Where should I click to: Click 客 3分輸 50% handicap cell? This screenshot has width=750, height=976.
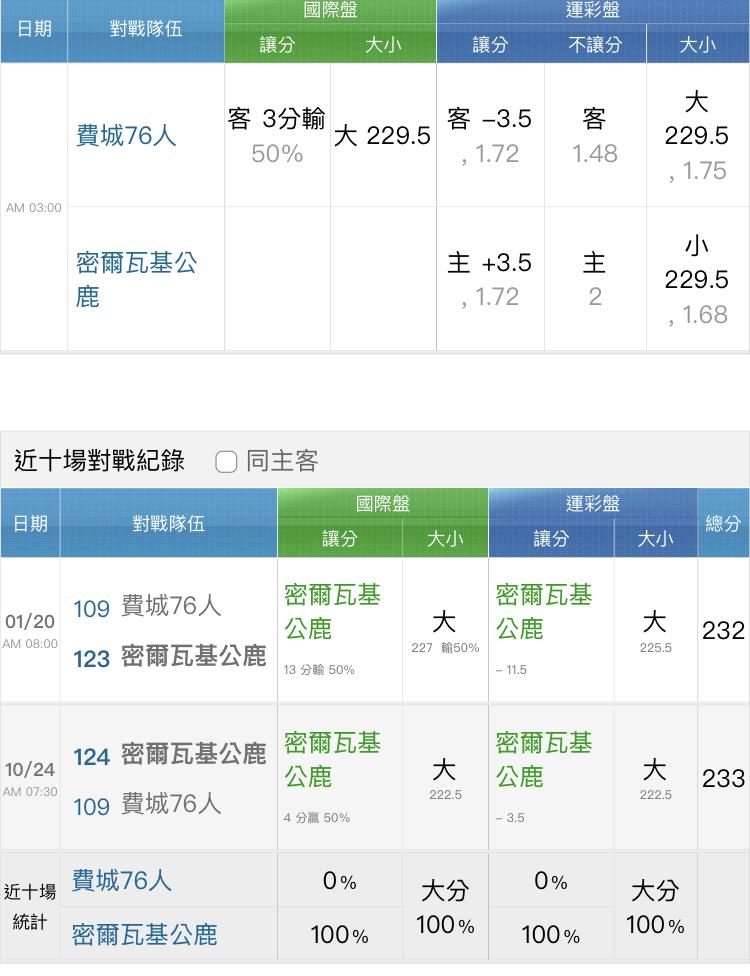pyautogui.click(x=277, y=135)
